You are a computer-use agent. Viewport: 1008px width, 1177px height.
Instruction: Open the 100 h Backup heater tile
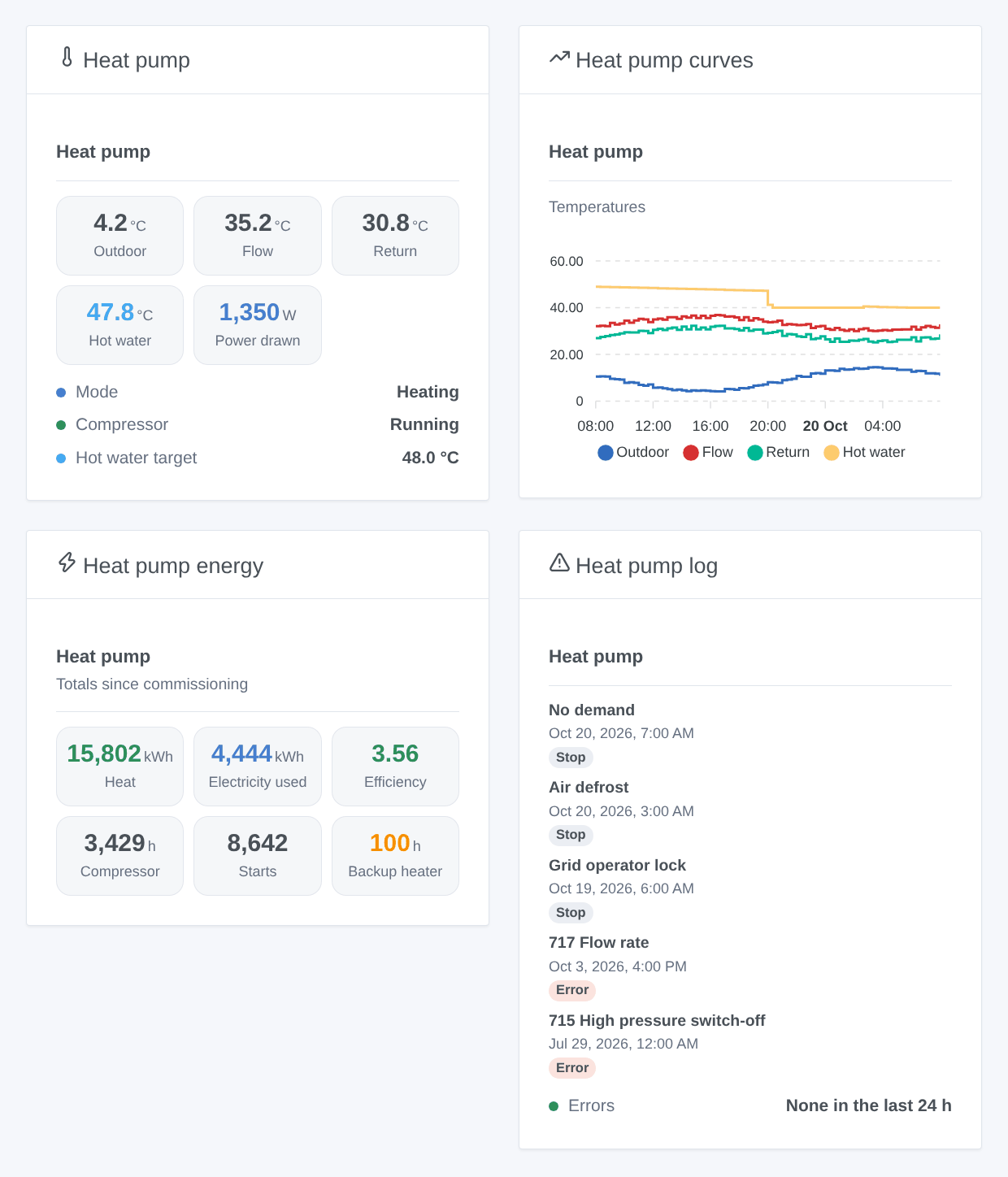click(395, 856)
